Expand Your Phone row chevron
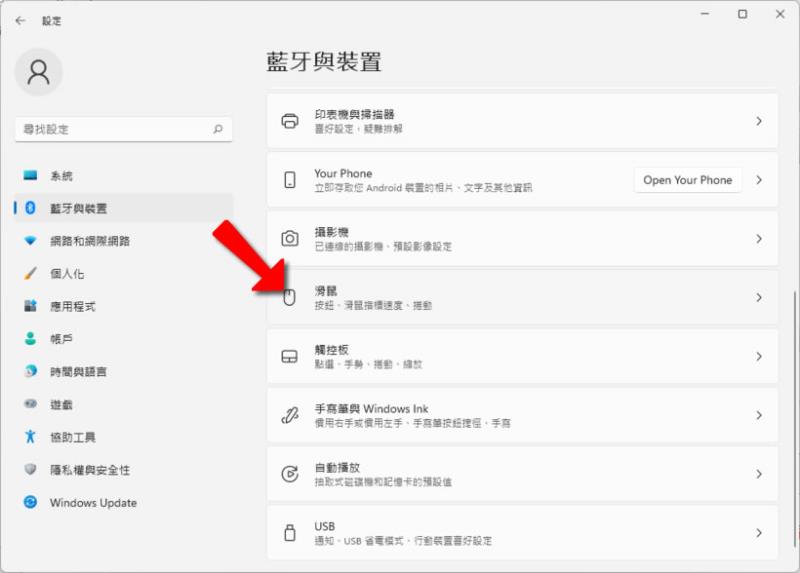This screenshot has height=573, width=800. pyautogui.click(x=759, y=180)
